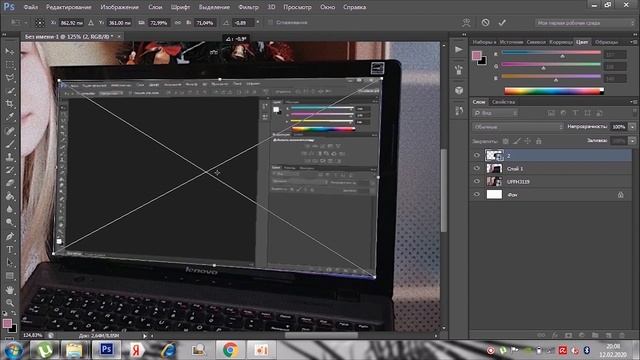Toggle Quick Mask mode below color swatches
640x360 pixels.
pos(10,339)
